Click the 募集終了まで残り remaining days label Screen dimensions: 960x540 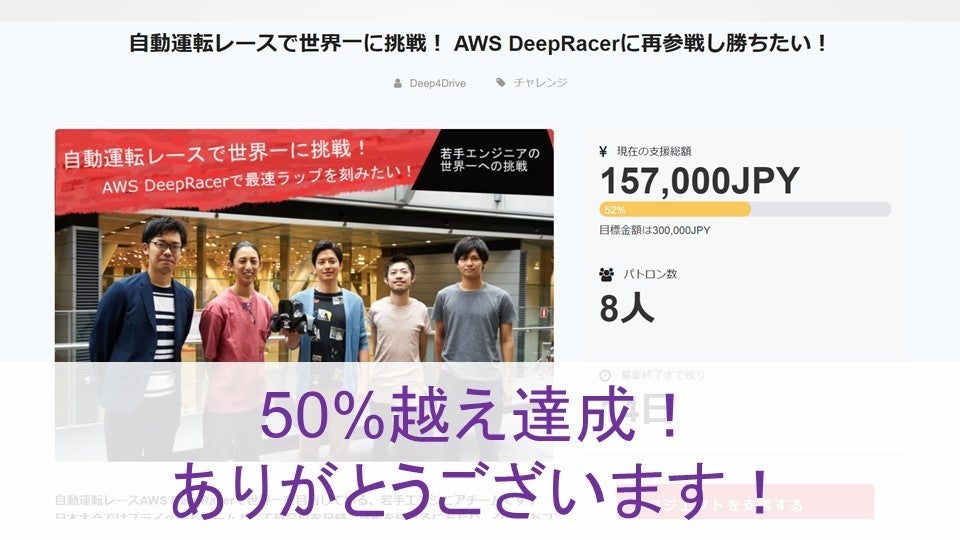663,375
